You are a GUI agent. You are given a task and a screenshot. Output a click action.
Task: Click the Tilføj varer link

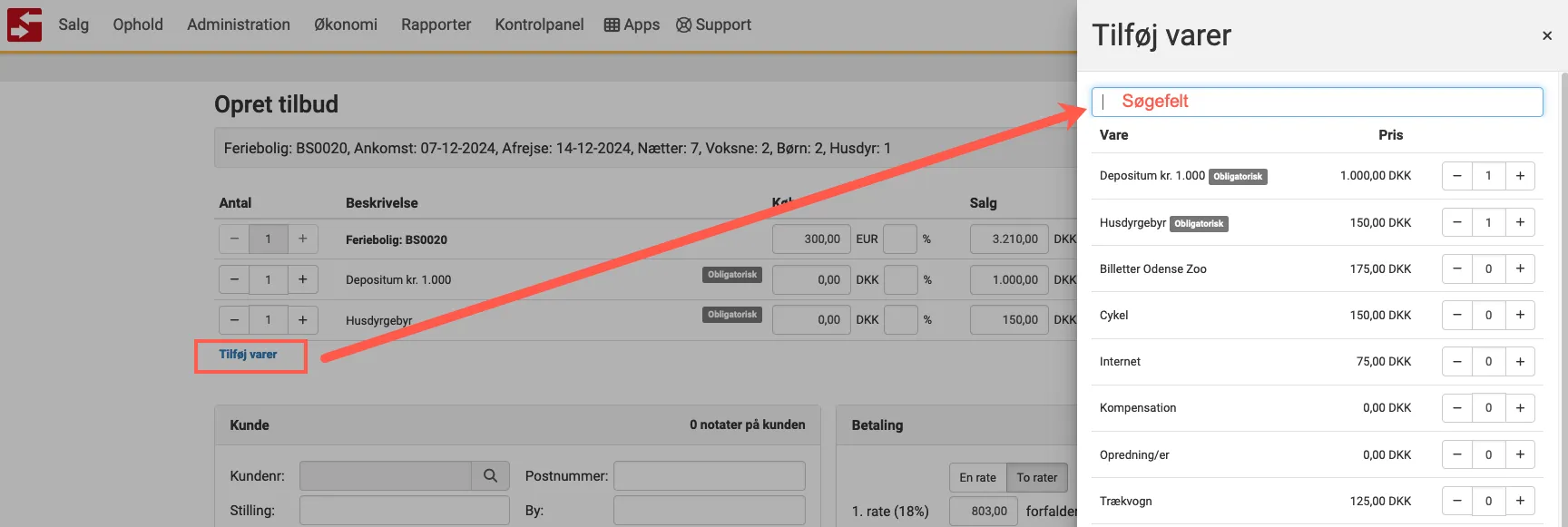coord(248,355)
